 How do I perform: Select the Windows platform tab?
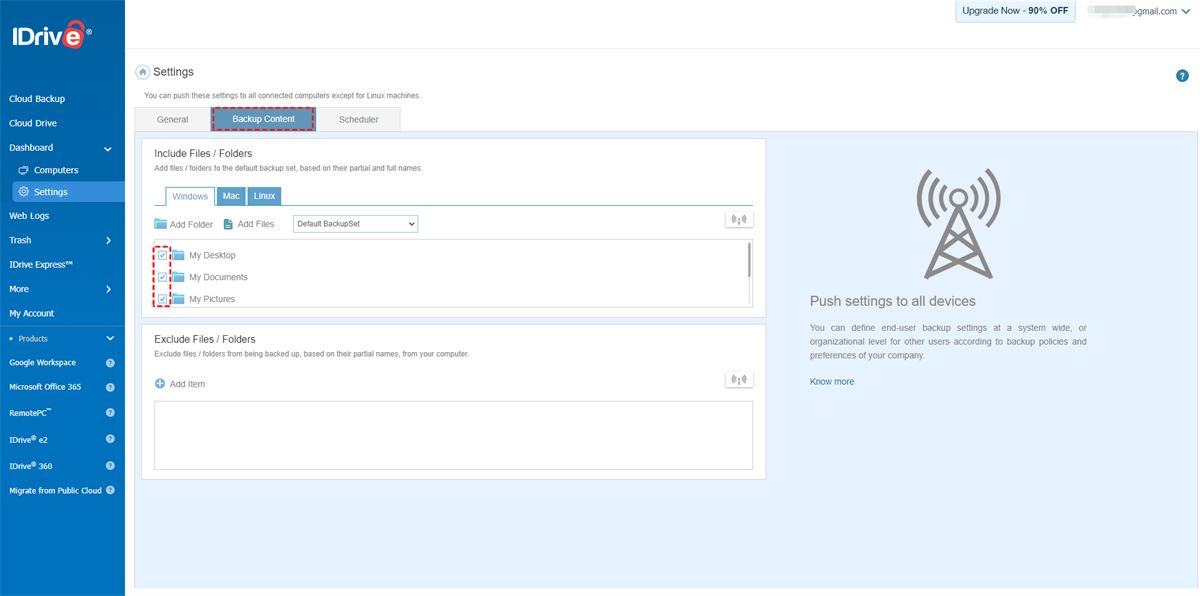click(190, 196)
